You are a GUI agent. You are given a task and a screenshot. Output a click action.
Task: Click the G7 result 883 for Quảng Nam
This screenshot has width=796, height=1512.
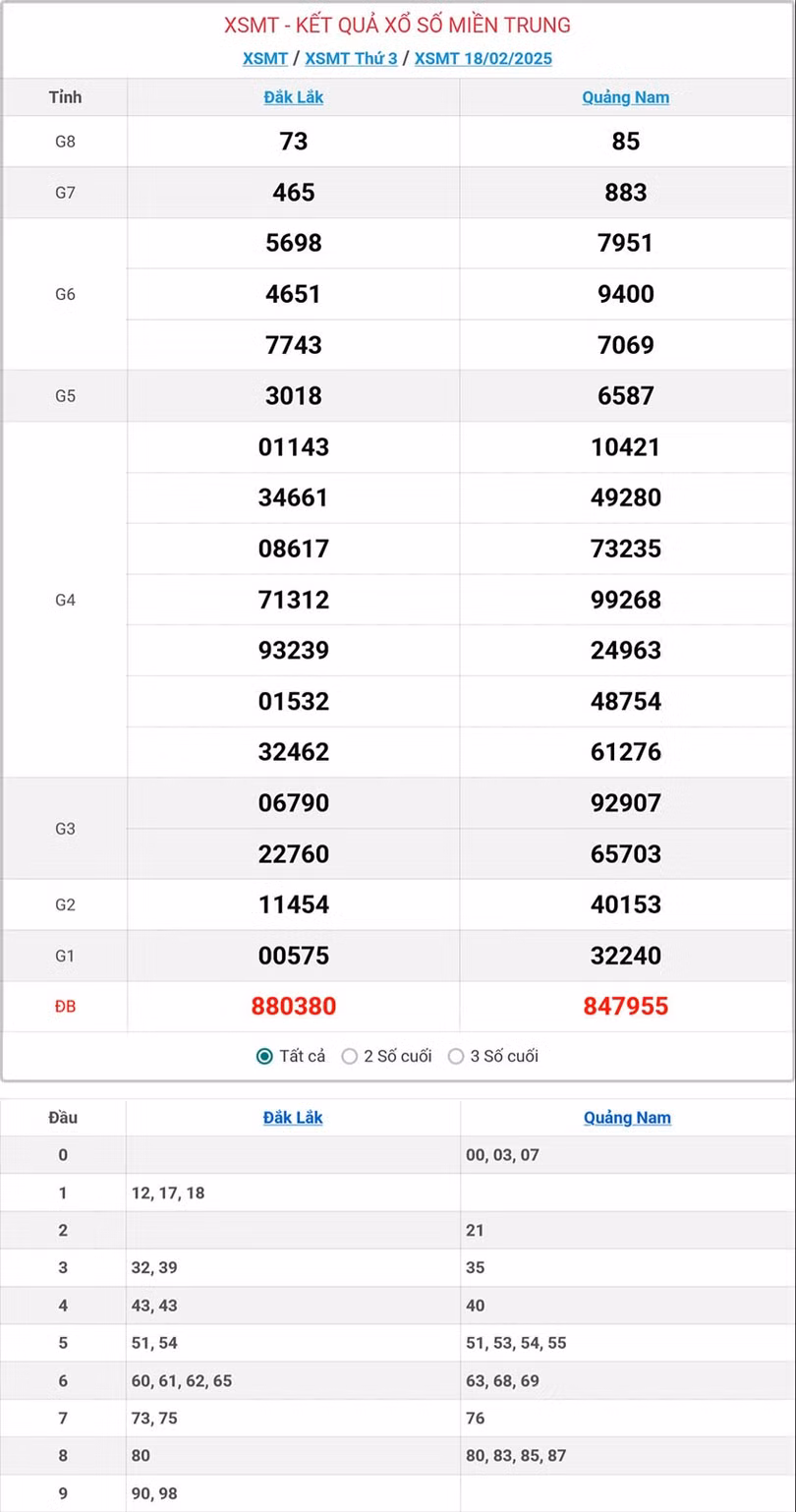point(625,192)
